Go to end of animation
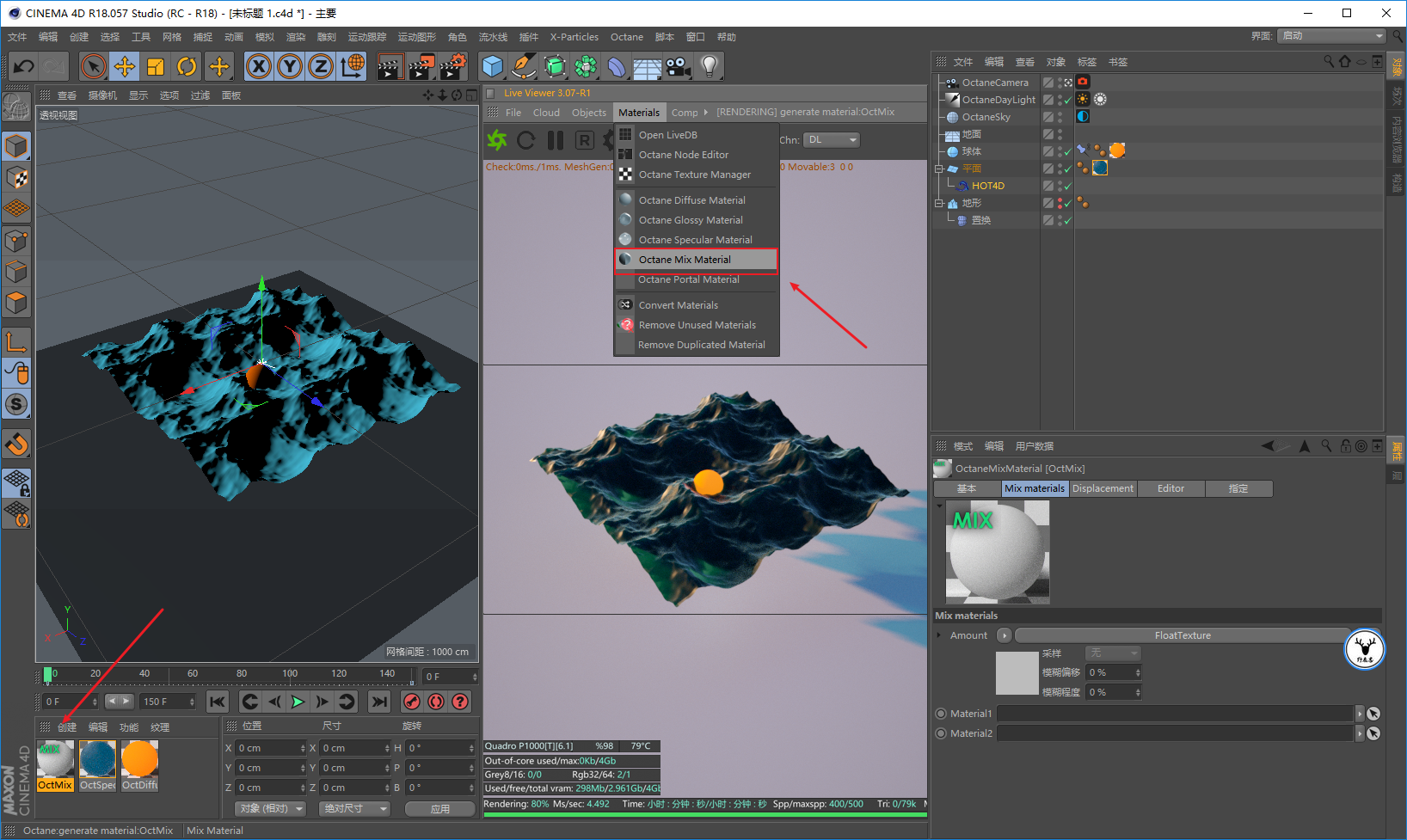 point(378,702)
